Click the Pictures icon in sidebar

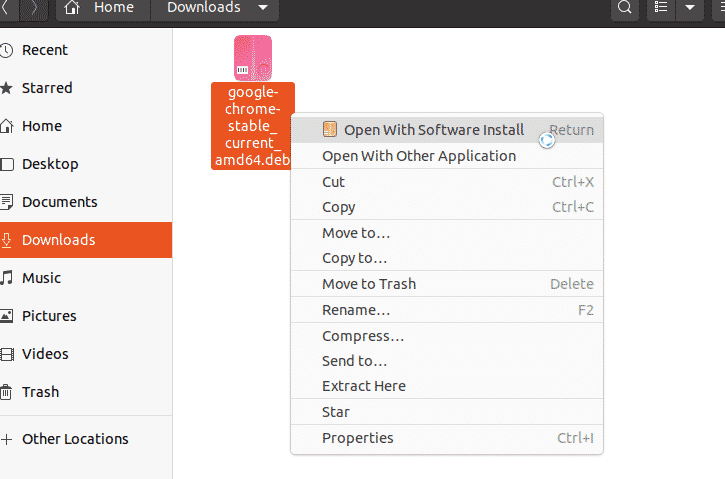click(6, 316)
